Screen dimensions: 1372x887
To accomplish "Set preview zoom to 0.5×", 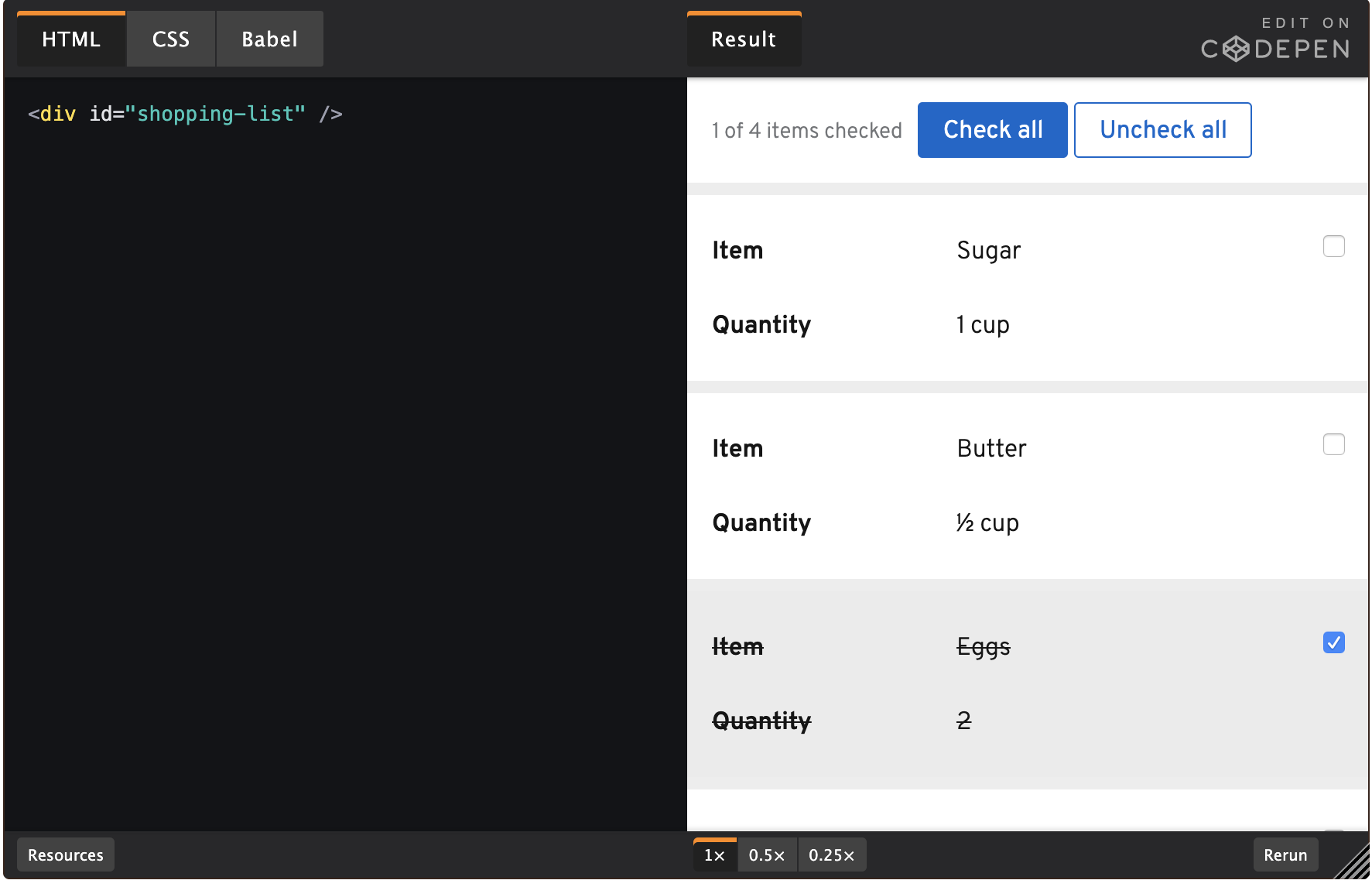I will point(767,855).
